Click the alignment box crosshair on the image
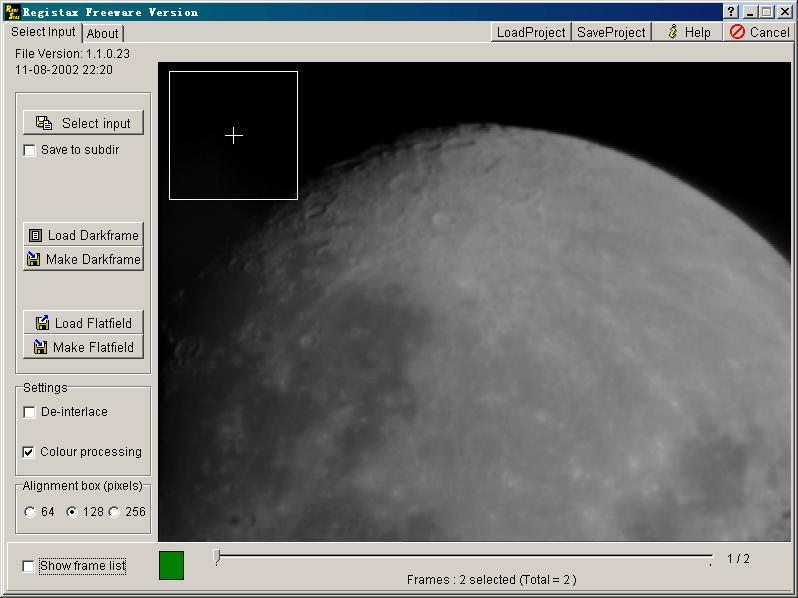Screen dimensions: 798x598 point(234,135)
